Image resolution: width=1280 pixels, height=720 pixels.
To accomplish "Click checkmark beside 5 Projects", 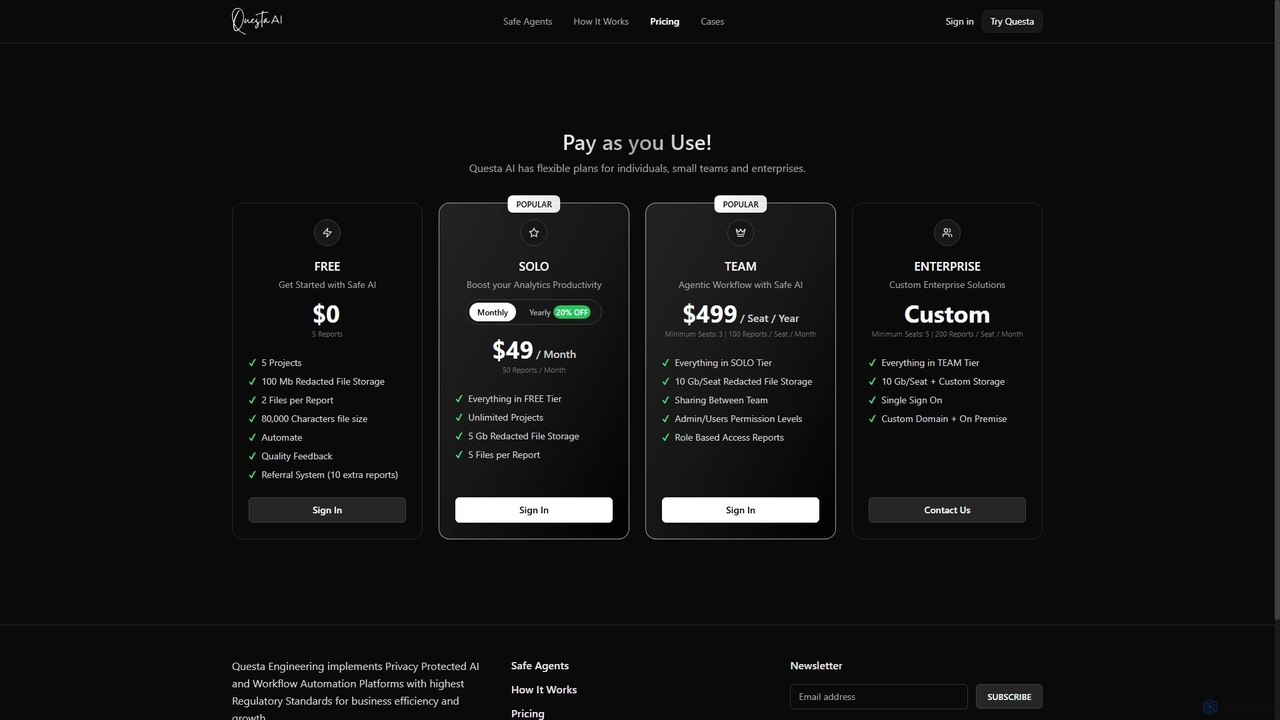I will (253, 363).
